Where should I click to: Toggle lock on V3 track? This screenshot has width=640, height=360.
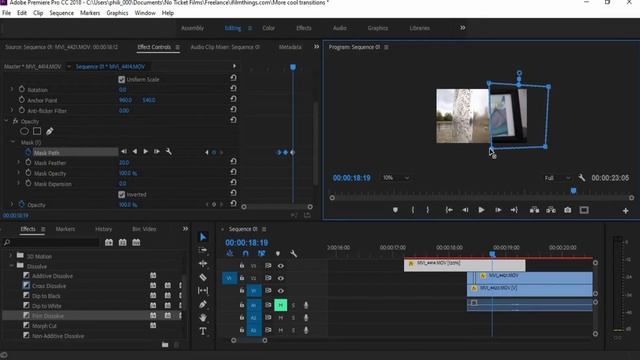[242, 266]
